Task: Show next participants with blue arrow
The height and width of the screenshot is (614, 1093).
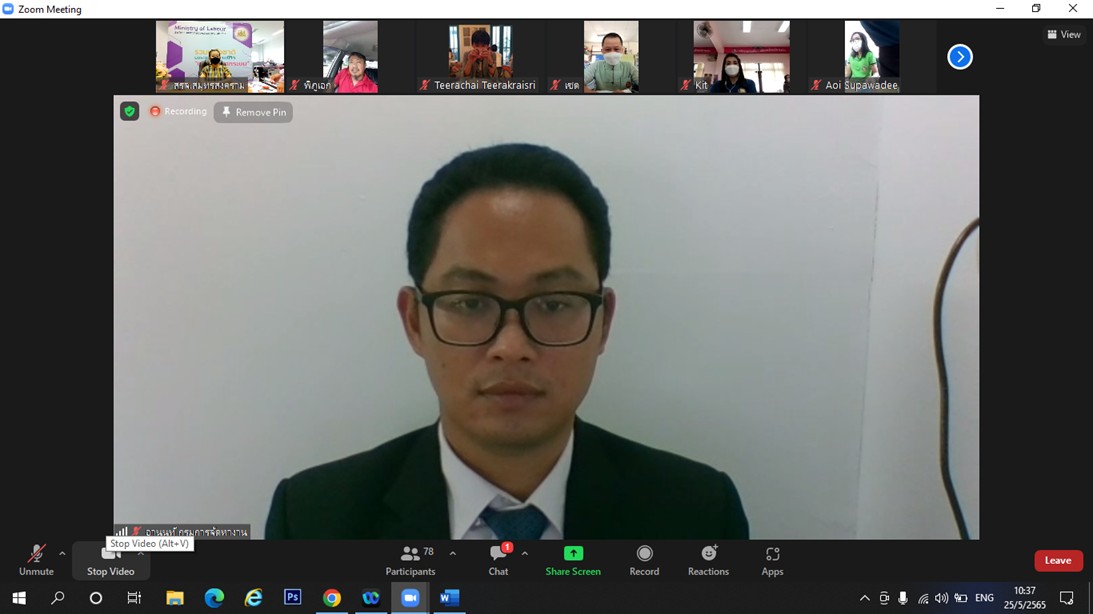Action: coord(960,57)
